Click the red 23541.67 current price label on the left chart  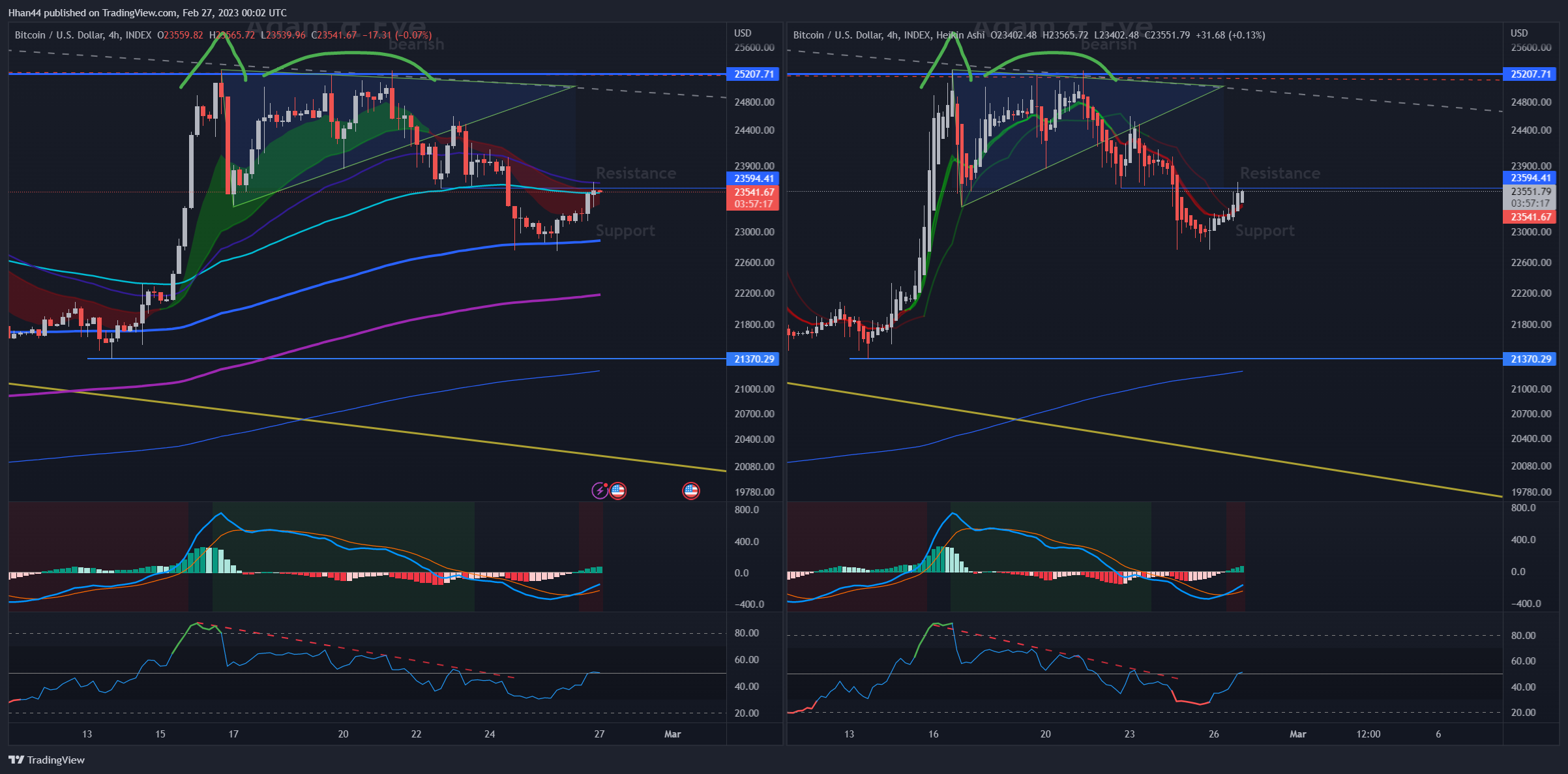752,192
